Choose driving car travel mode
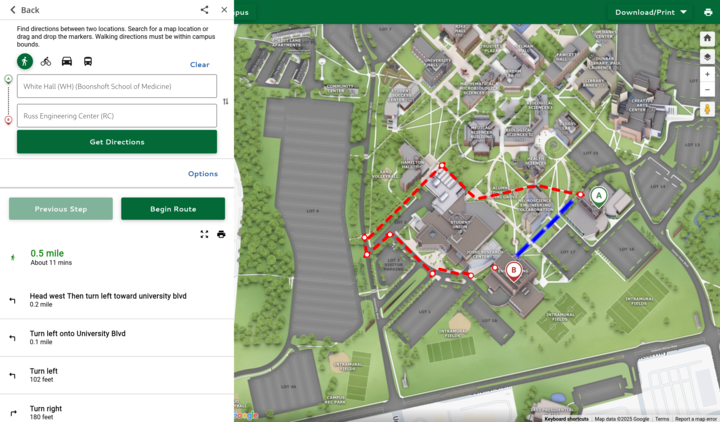 click(67, 61)
